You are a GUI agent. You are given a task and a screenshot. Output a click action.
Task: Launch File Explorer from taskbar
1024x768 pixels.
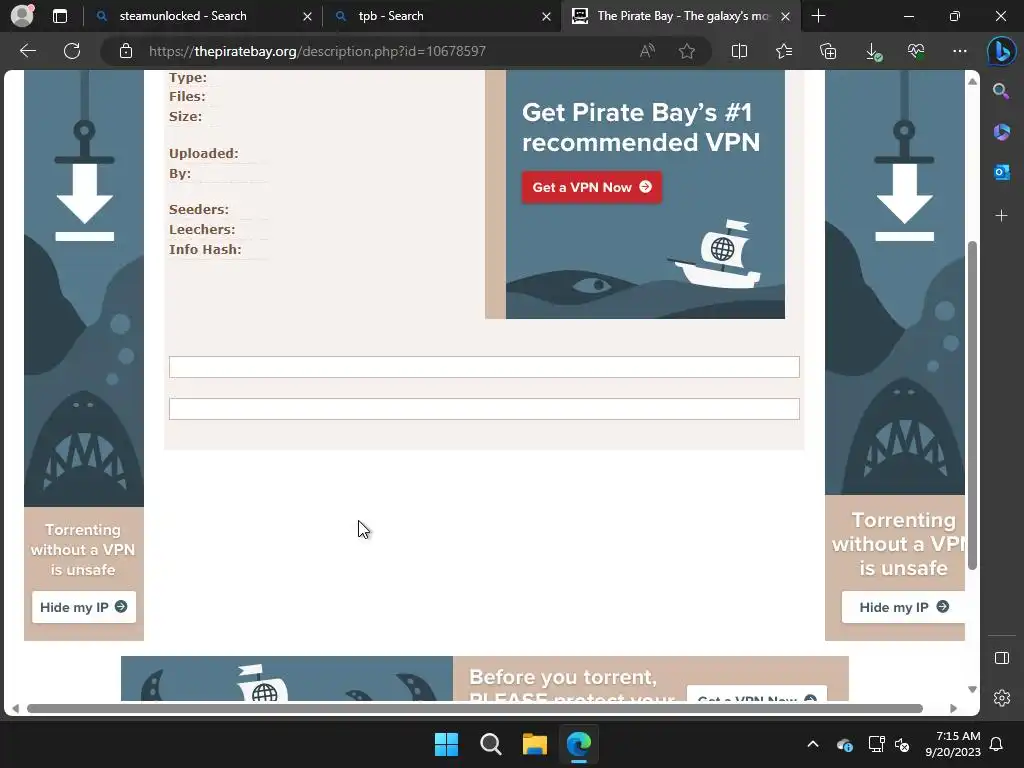pos(534,744)
